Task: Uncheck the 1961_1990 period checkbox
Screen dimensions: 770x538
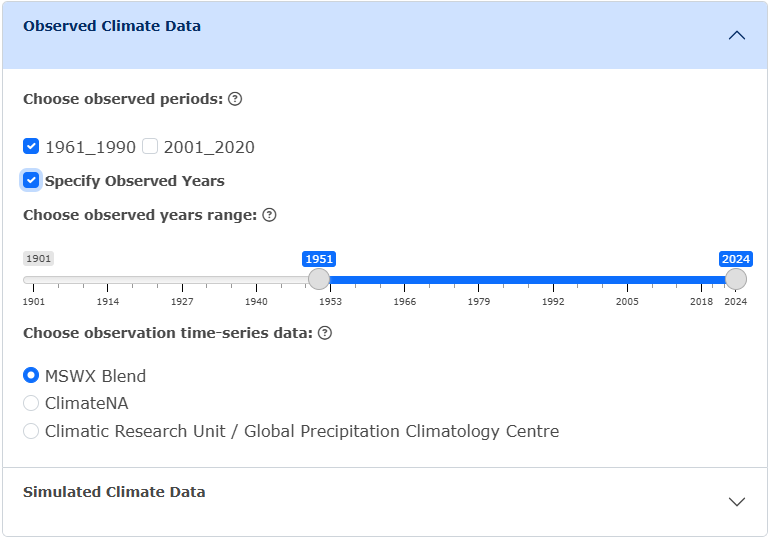Action: [x=31, y=146]
